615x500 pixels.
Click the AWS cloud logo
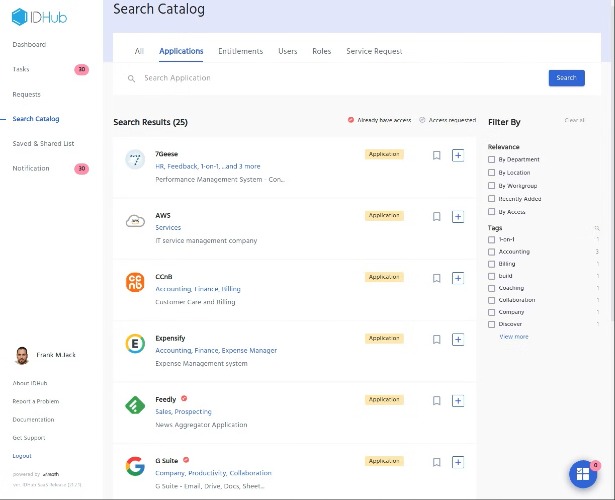[135, 221]
